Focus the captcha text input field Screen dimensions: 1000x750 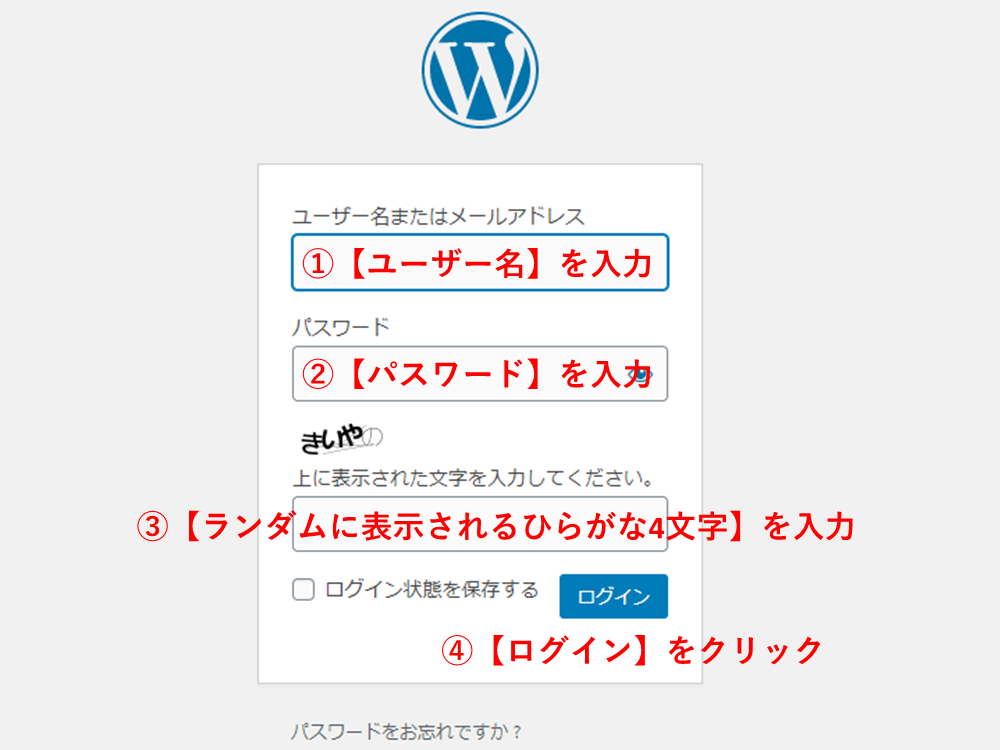tap(480, 524)
